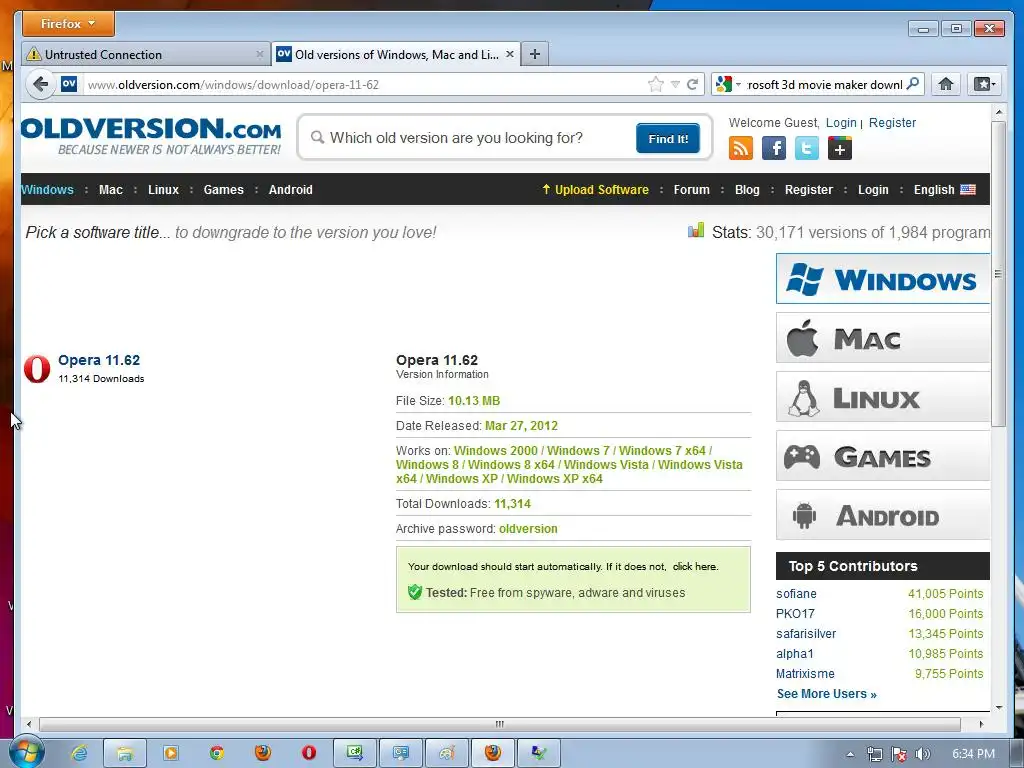Open the Google Plus share icon
Viewport: 1024px width, 768px height.
840,149
